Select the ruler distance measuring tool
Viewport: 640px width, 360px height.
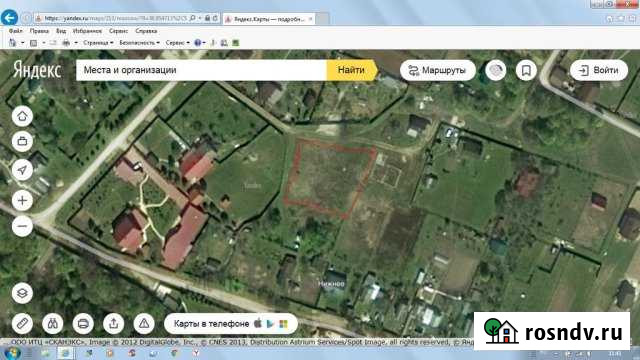click(22, 324)
